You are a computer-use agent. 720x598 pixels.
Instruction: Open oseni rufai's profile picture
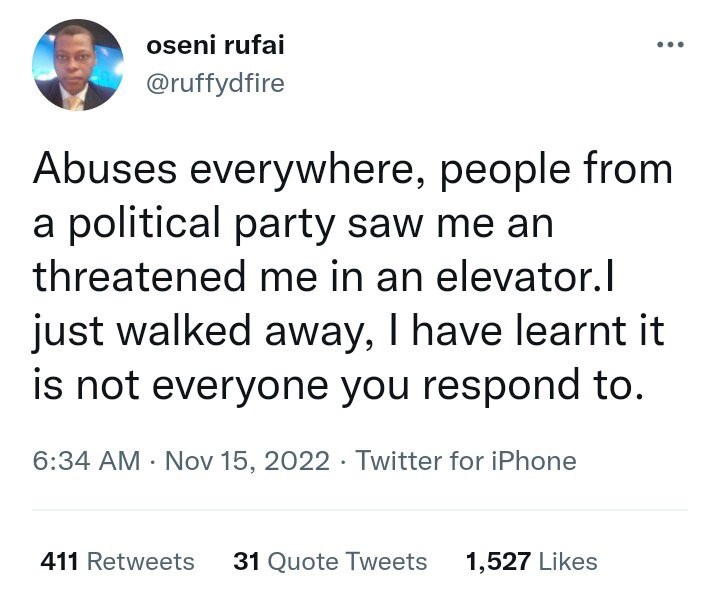pyautogui.click(x=78, y=65)
